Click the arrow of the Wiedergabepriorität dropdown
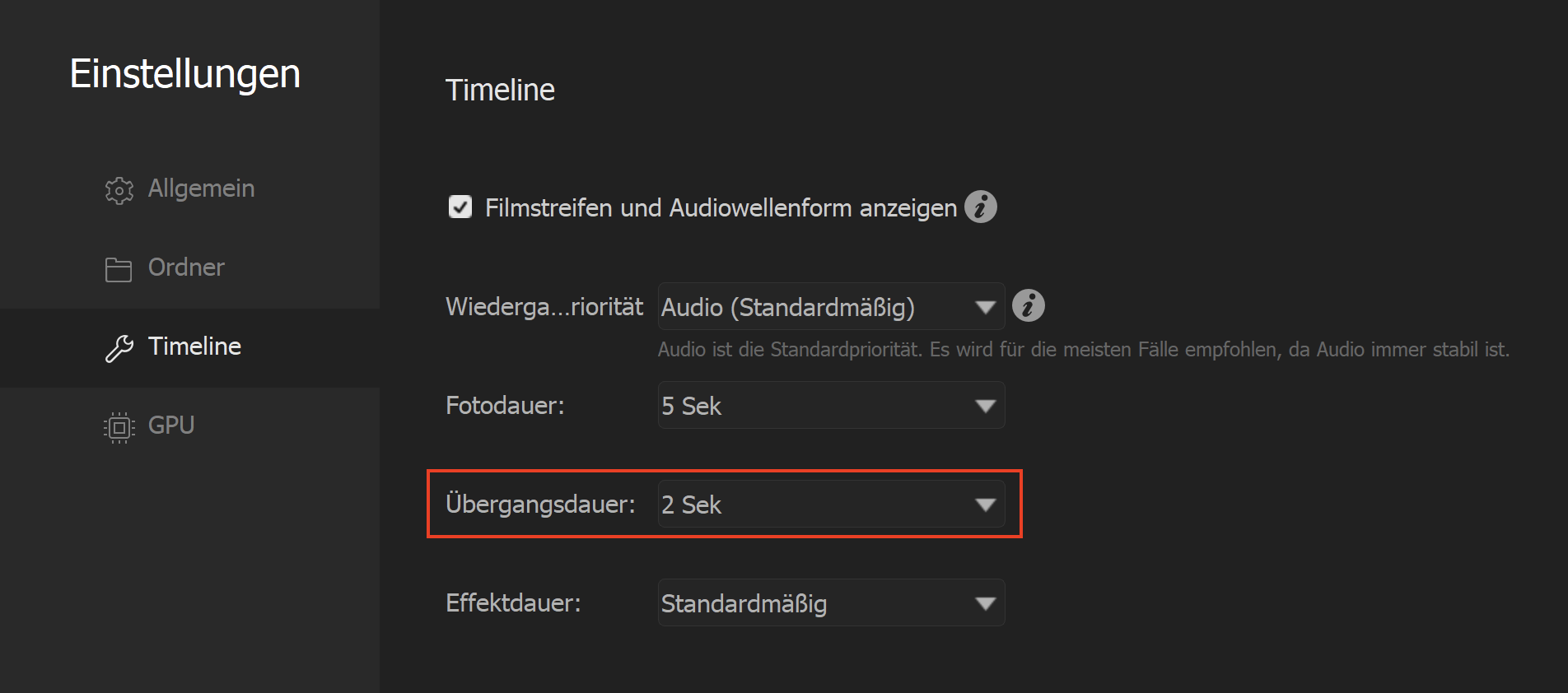This screenshot has width=1568, height=693. (x=985, y=307)
